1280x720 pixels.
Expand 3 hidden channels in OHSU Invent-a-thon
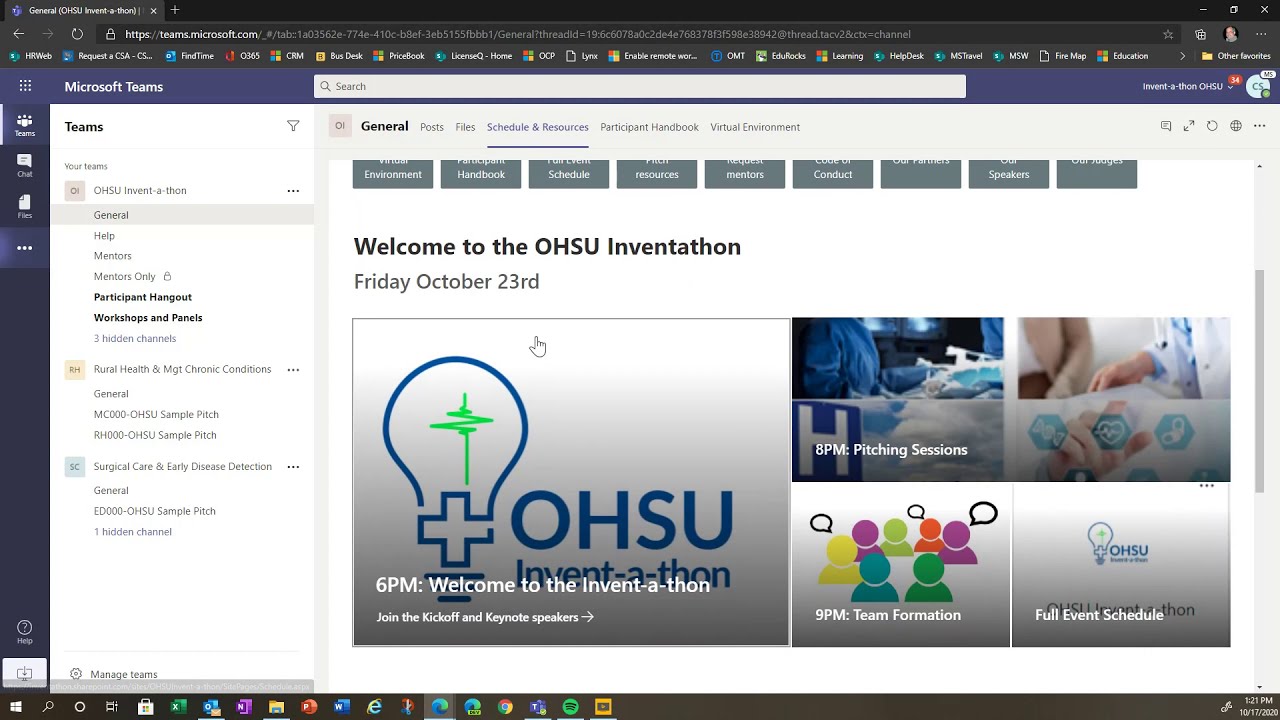135,338
